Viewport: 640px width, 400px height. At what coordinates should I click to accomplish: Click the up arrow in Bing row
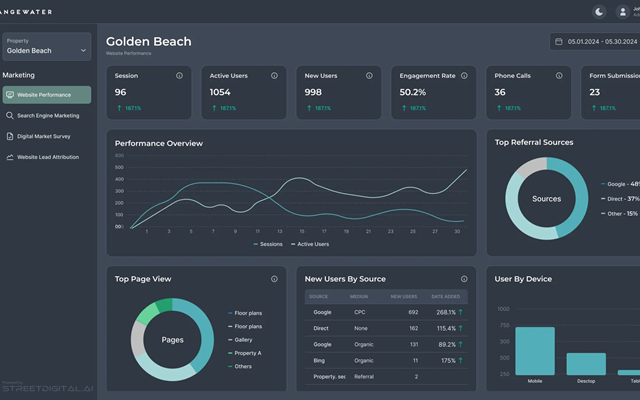pyautogui.click(x=460, y=360)
